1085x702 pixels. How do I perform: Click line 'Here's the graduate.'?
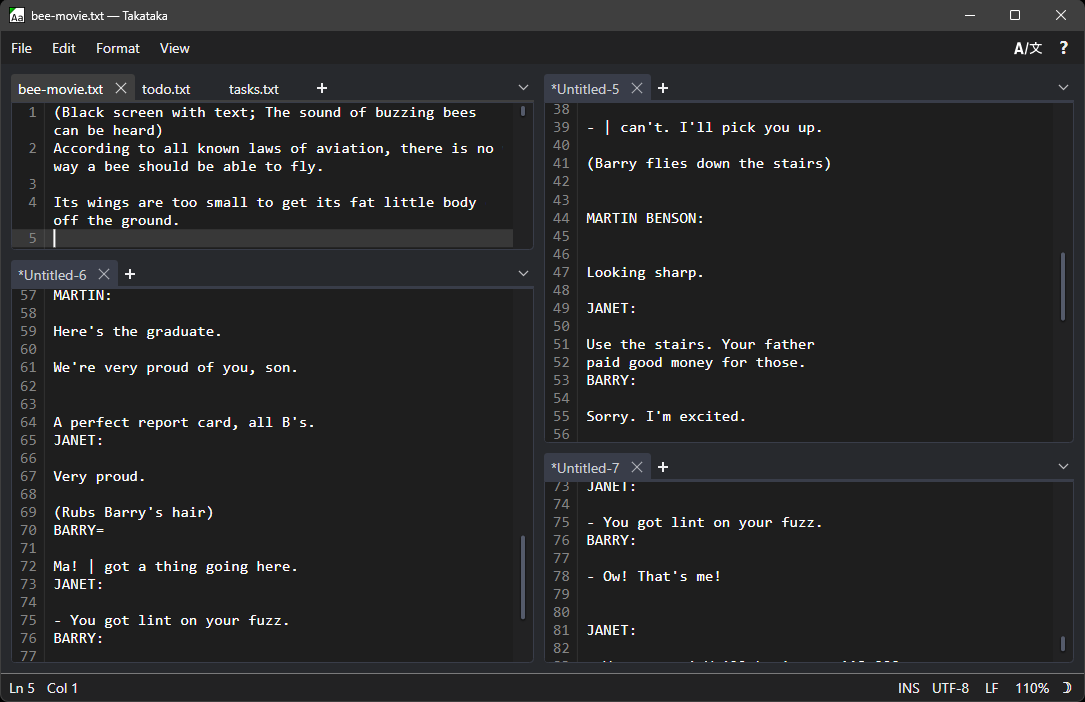[x=137, y=331]
